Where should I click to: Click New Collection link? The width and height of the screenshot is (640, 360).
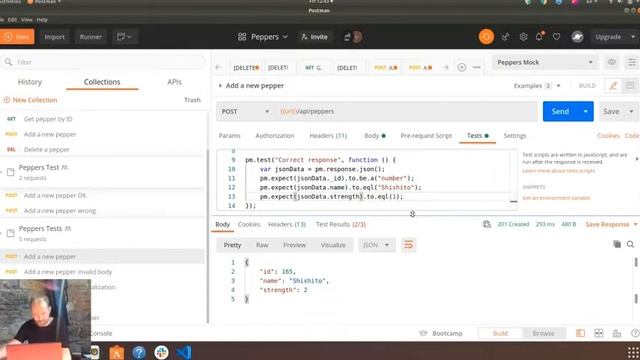(x=30, y=100)
